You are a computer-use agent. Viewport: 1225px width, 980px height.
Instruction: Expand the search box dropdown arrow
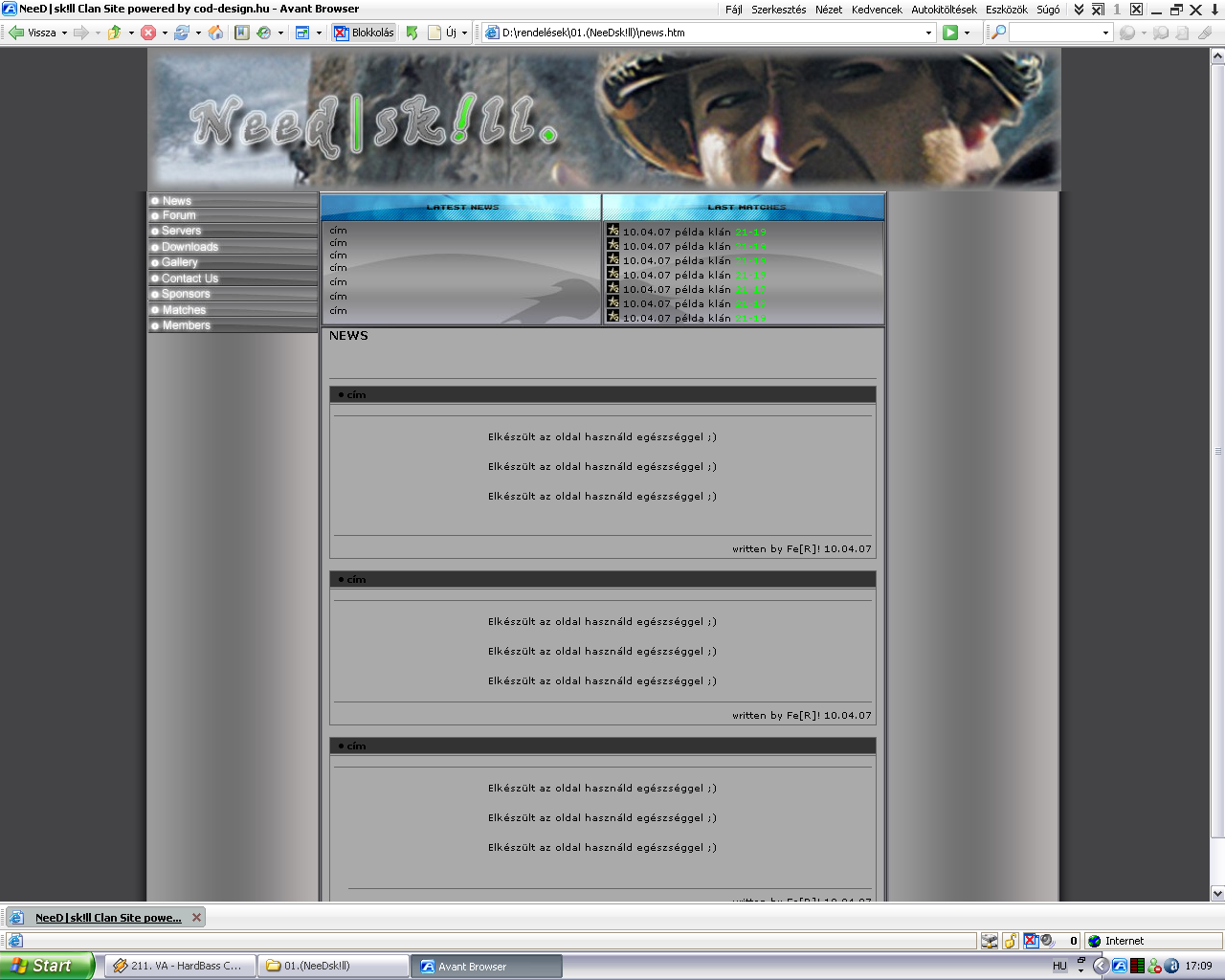coord(1105,33)
